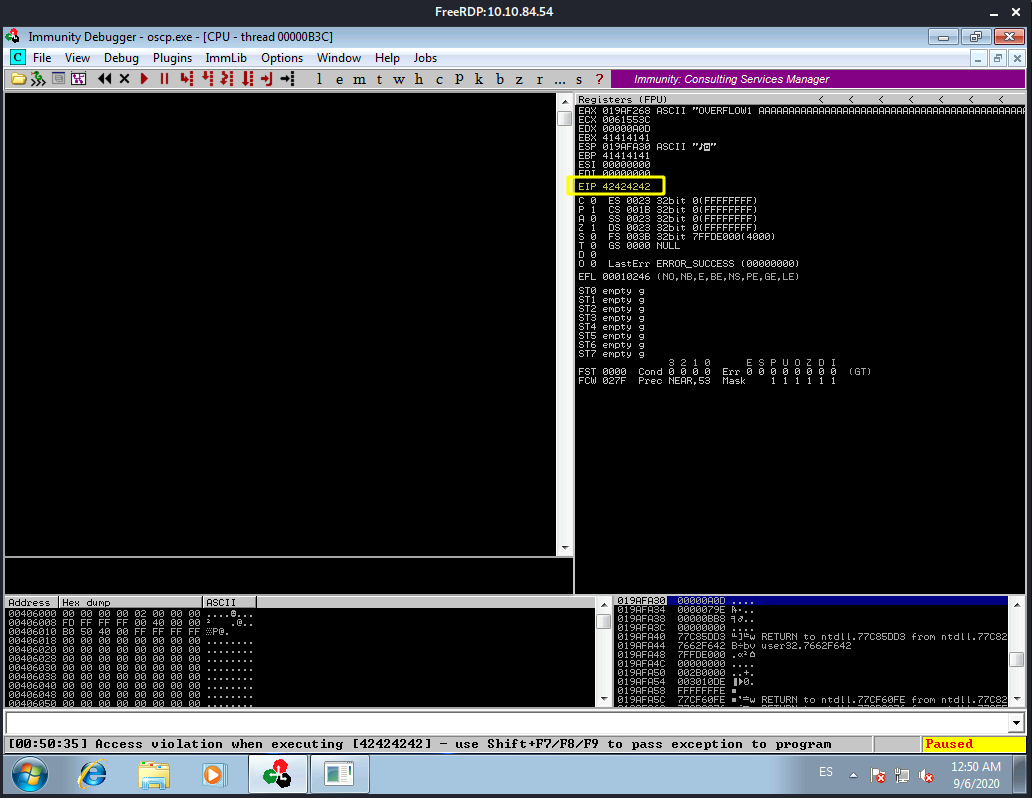The height and width of the screenshot is (798, 1032).
Task: Restart program with the rewind icon
Action: (x=104, y=79)
